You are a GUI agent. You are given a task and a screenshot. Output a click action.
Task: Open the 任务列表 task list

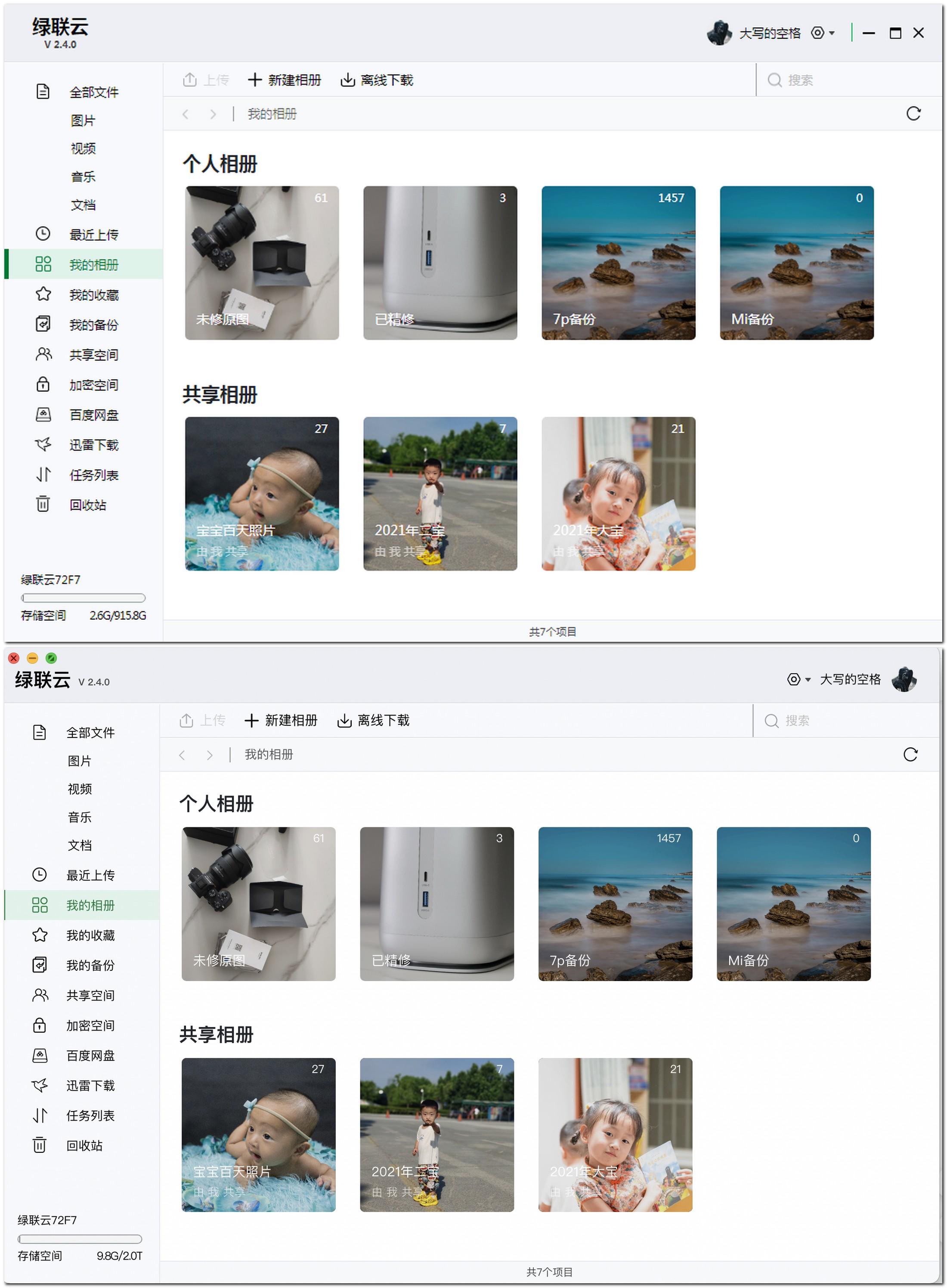pyautogui.click(x=93, y=475)
